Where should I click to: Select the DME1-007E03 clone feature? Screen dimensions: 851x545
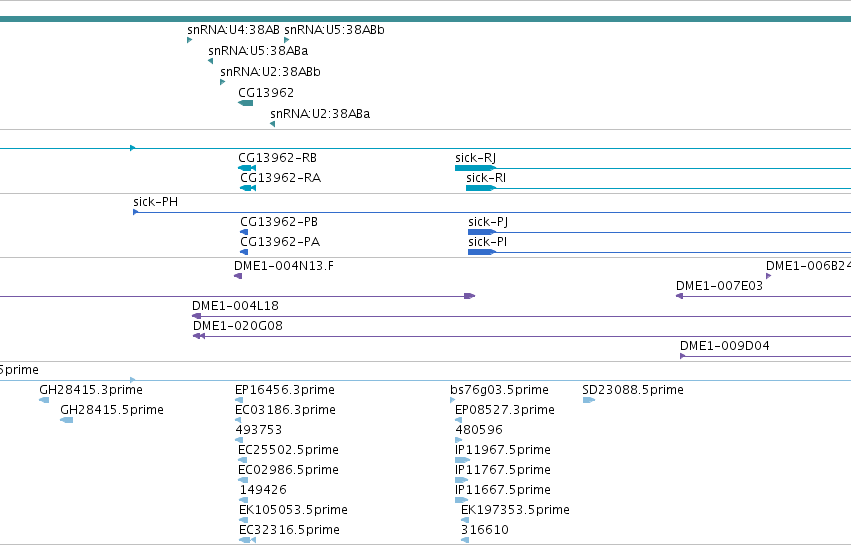[x=763, y=296]
